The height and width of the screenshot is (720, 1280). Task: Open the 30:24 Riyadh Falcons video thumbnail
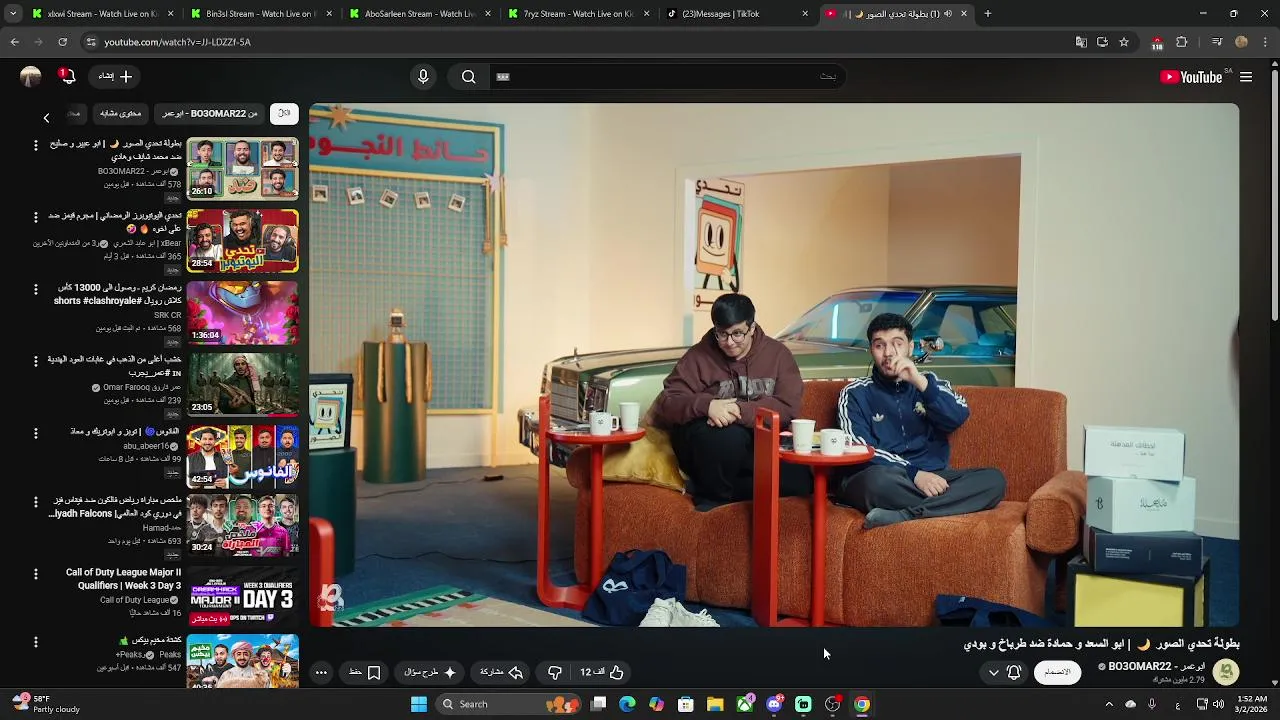point(243,525)
